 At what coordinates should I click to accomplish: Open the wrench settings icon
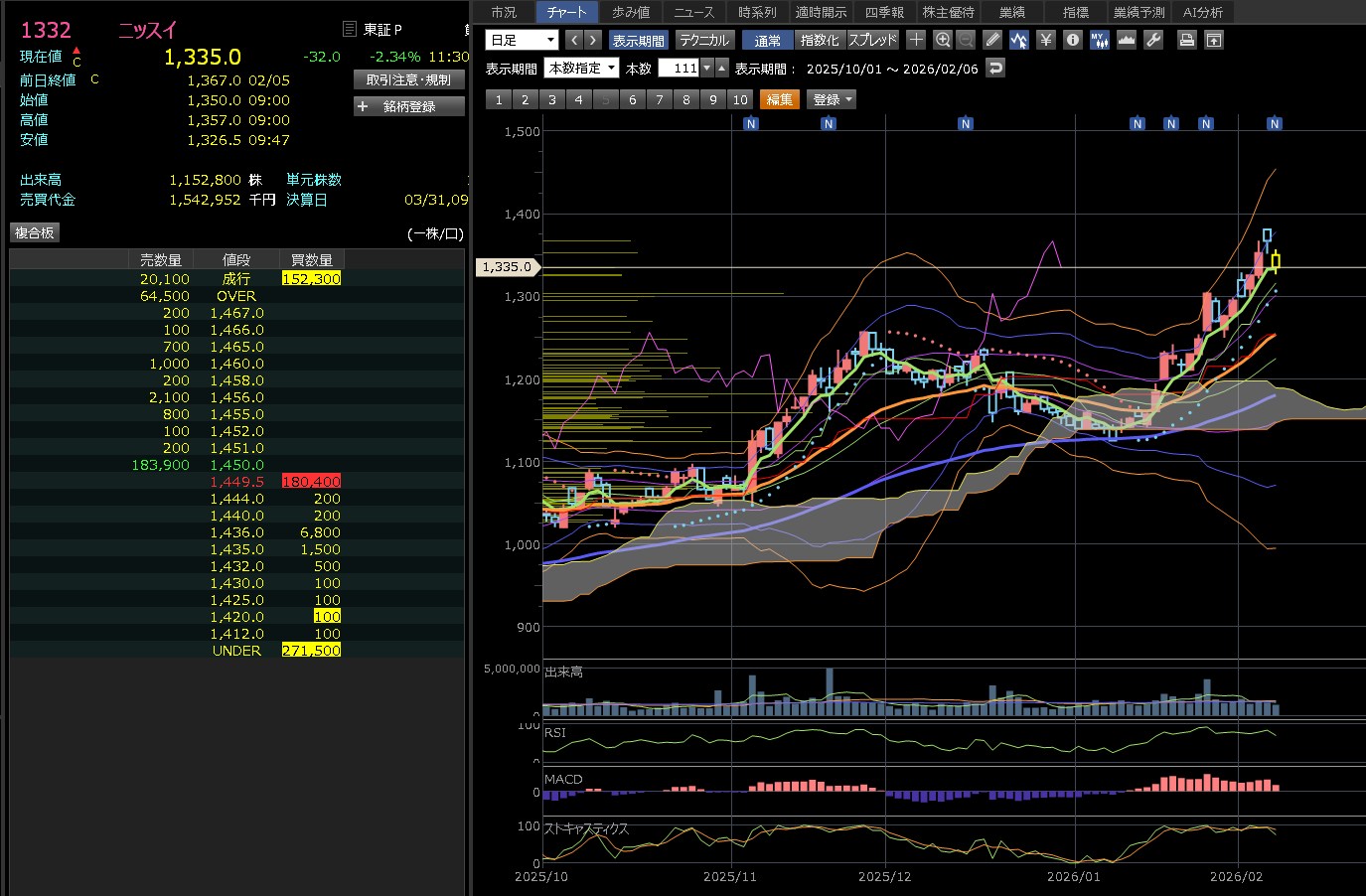coord(1153,40)
